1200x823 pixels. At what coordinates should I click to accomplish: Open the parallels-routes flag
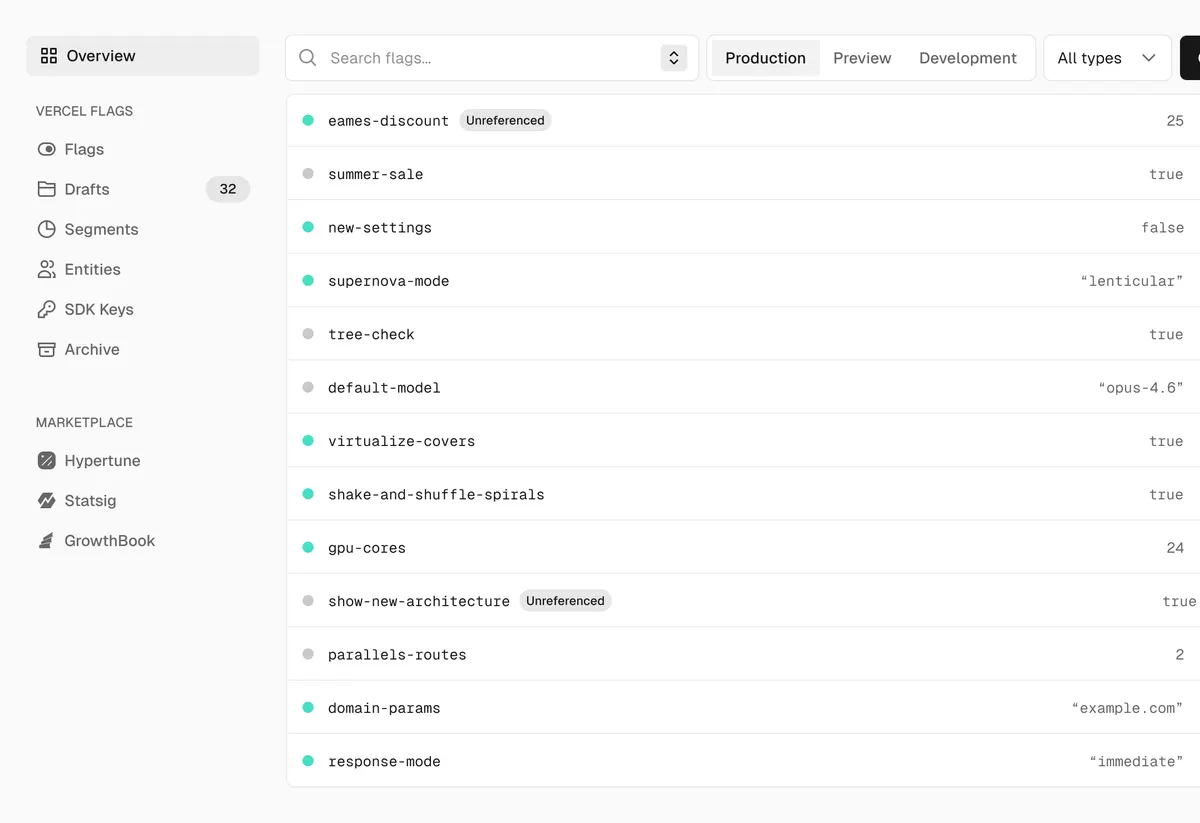[x=397, y=655]
